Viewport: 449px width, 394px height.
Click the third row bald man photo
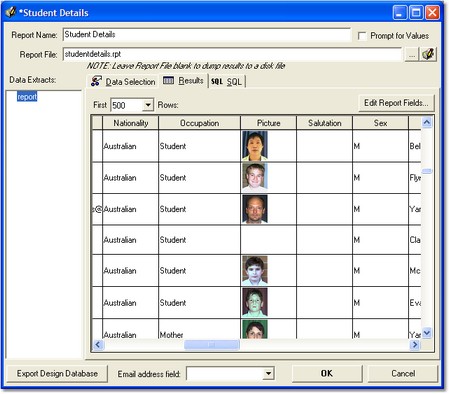[x=255, y=209]
